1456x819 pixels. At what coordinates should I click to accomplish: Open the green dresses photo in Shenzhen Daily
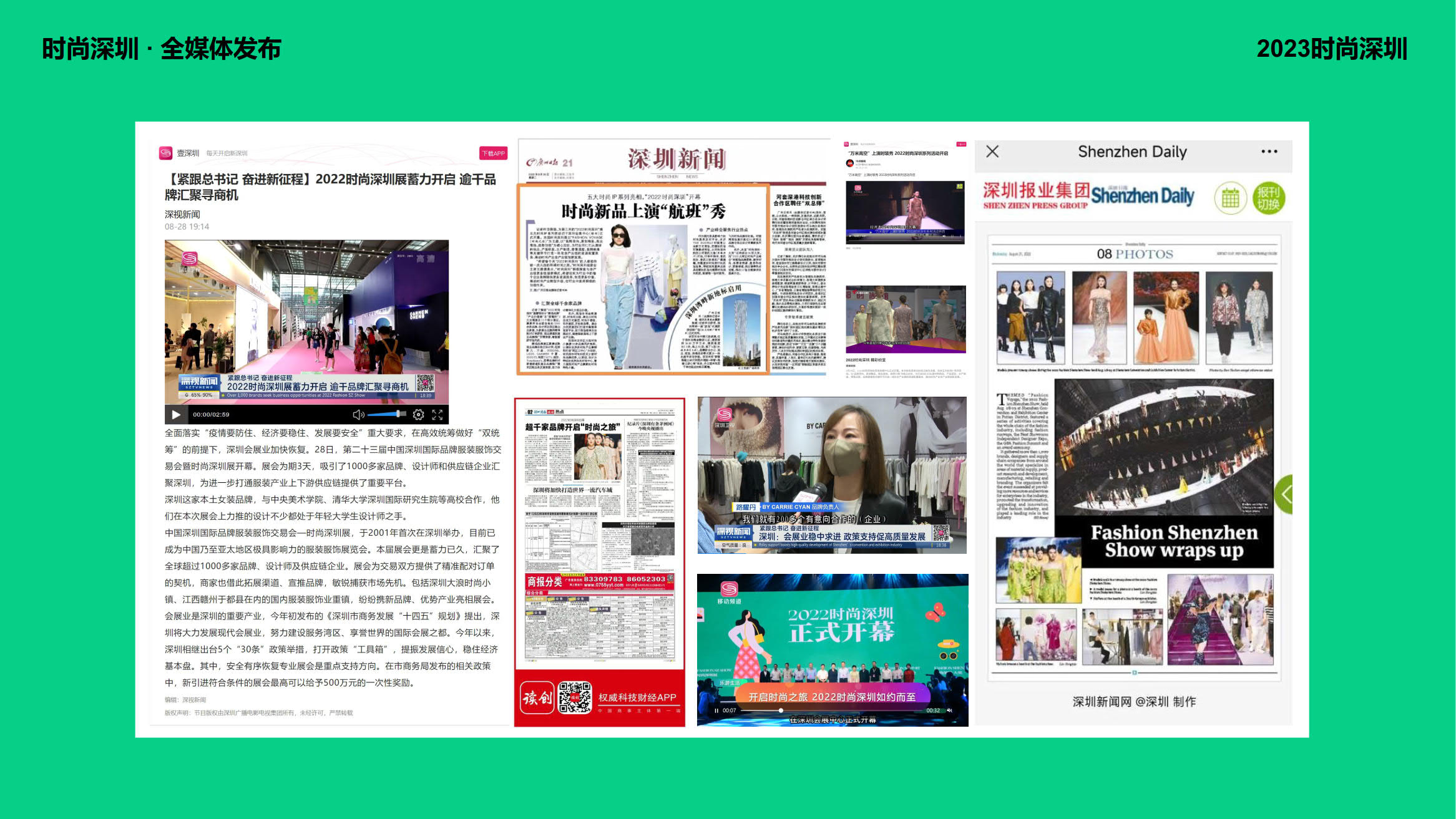[1038, 570]
